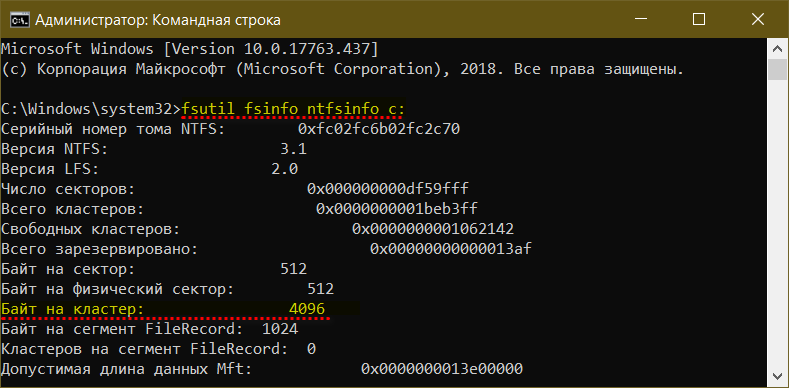Click the highlighted 'Байт на кластер' line
789x388 pixels.
(x=180, y=308)
